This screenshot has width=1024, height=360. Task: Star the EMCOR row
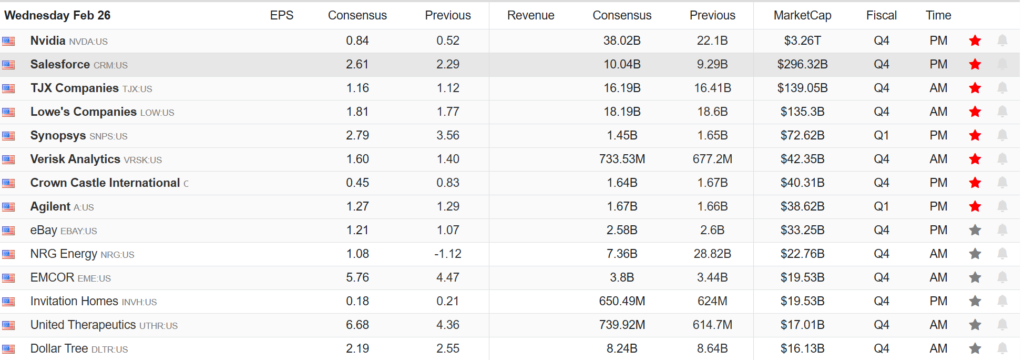(x=975, y=278)
